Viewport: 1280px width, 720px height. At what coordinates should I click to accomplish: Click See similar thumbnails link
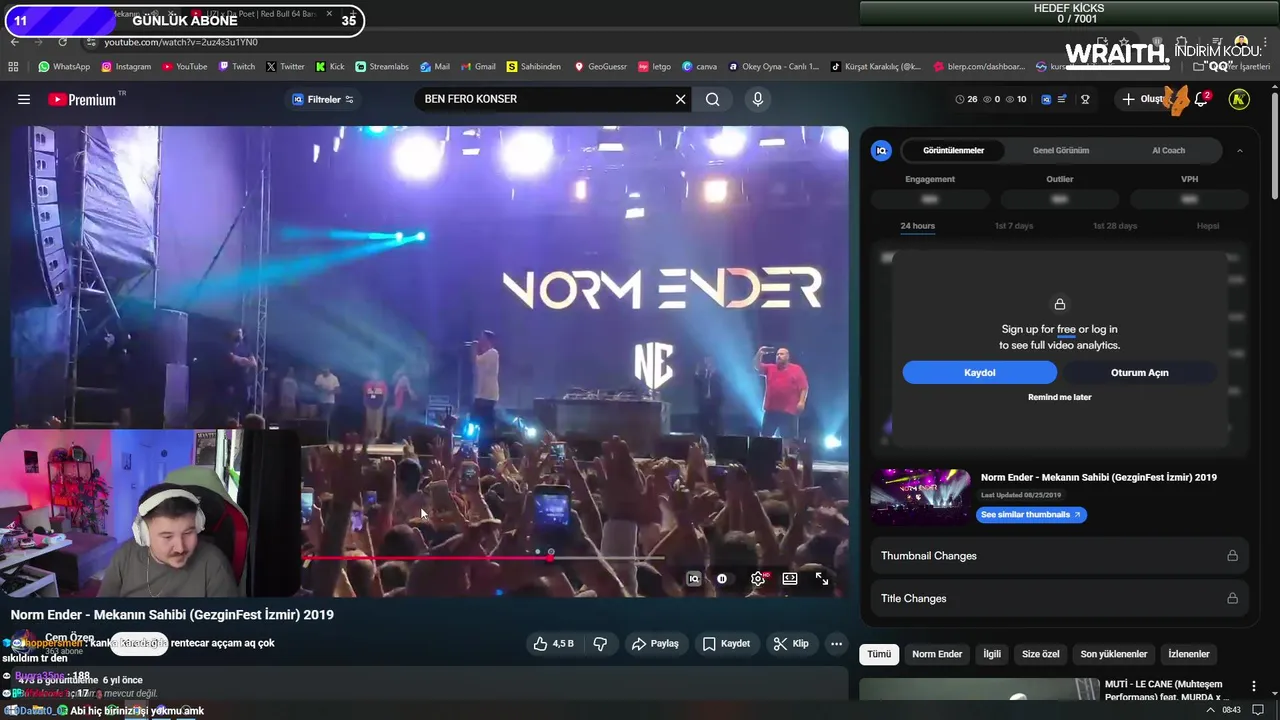[x=1031, y=514]
